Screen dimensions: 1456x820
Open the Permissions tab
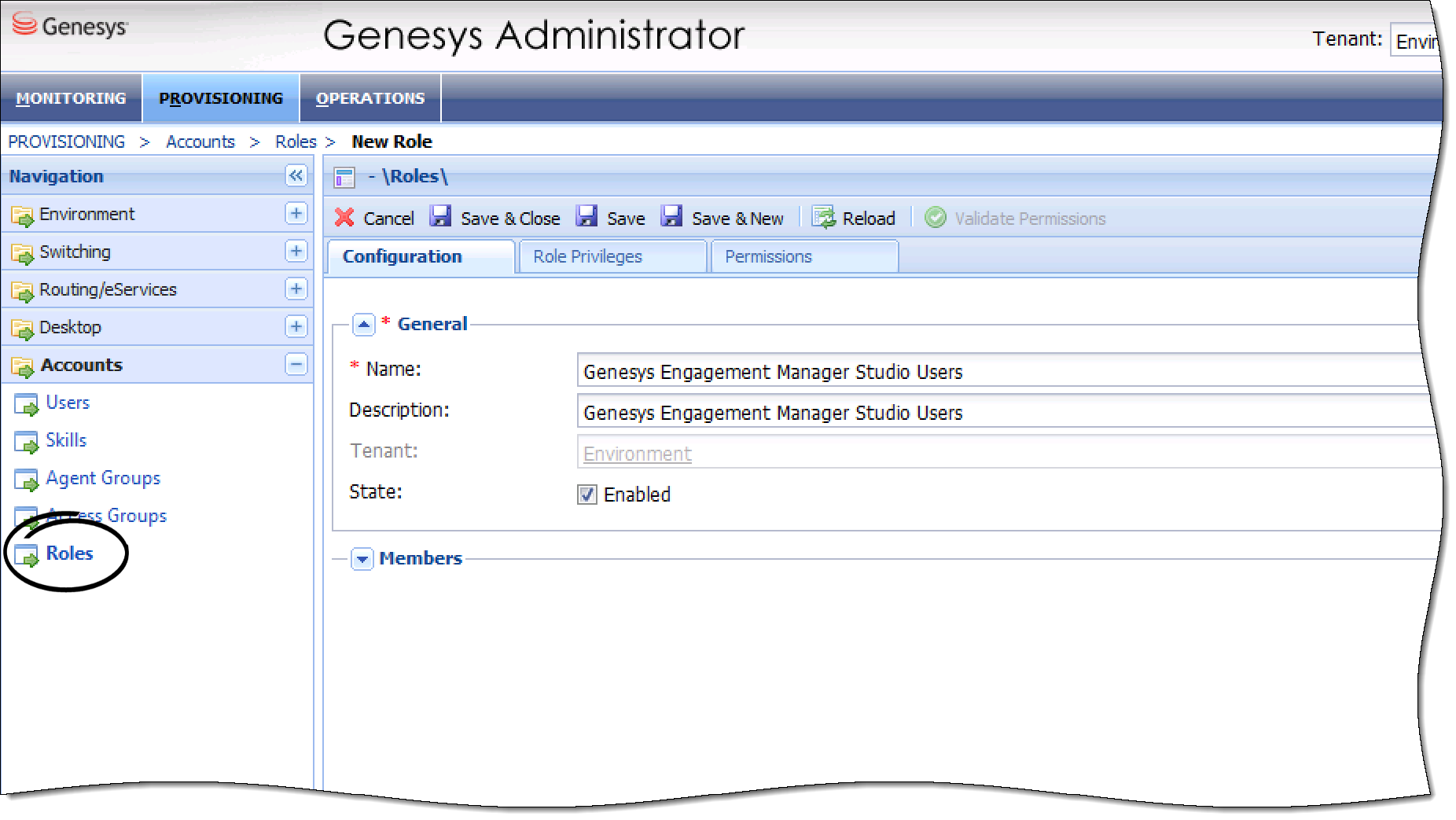pos(768,257)
